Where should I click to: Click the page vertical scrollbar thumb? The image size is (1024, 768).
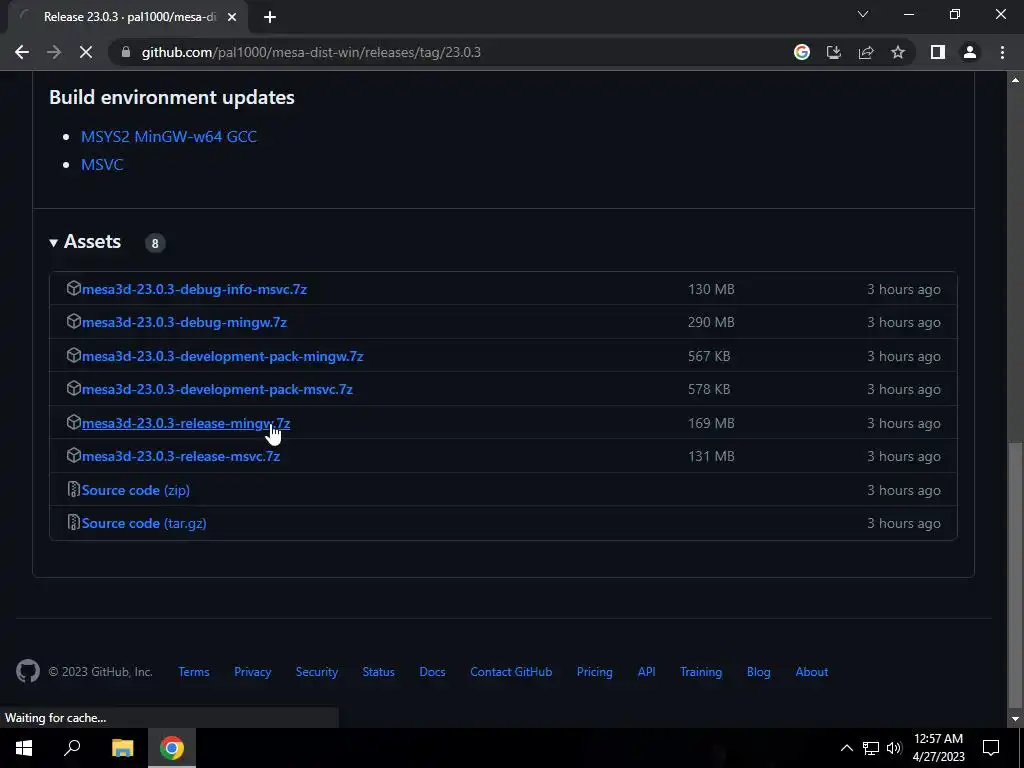pyautogui.click(x=1015, y=575)
